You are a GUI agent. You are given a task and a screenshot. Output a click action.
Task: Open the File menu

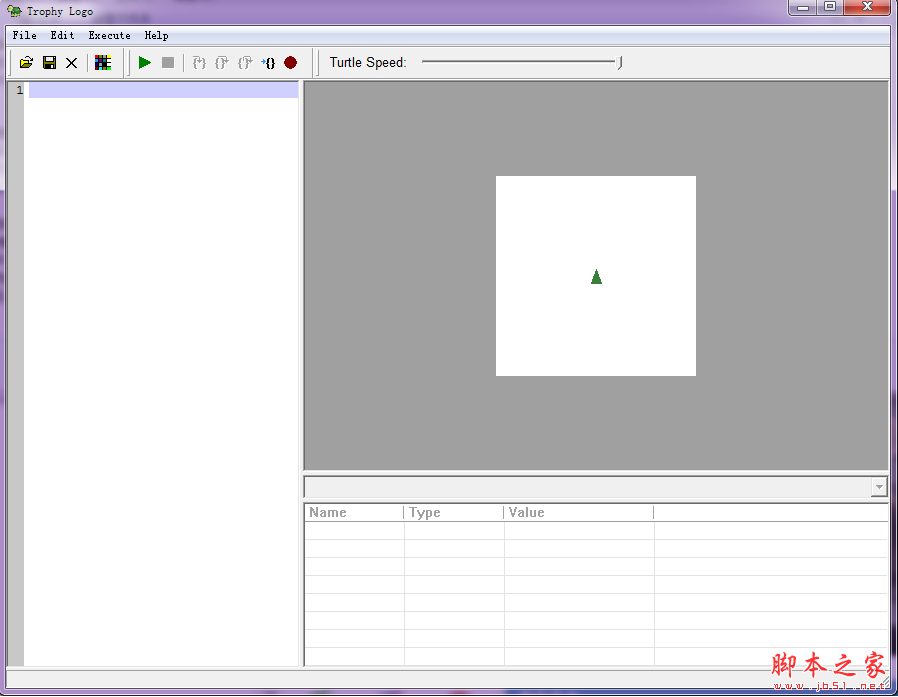tap(25, 35)
